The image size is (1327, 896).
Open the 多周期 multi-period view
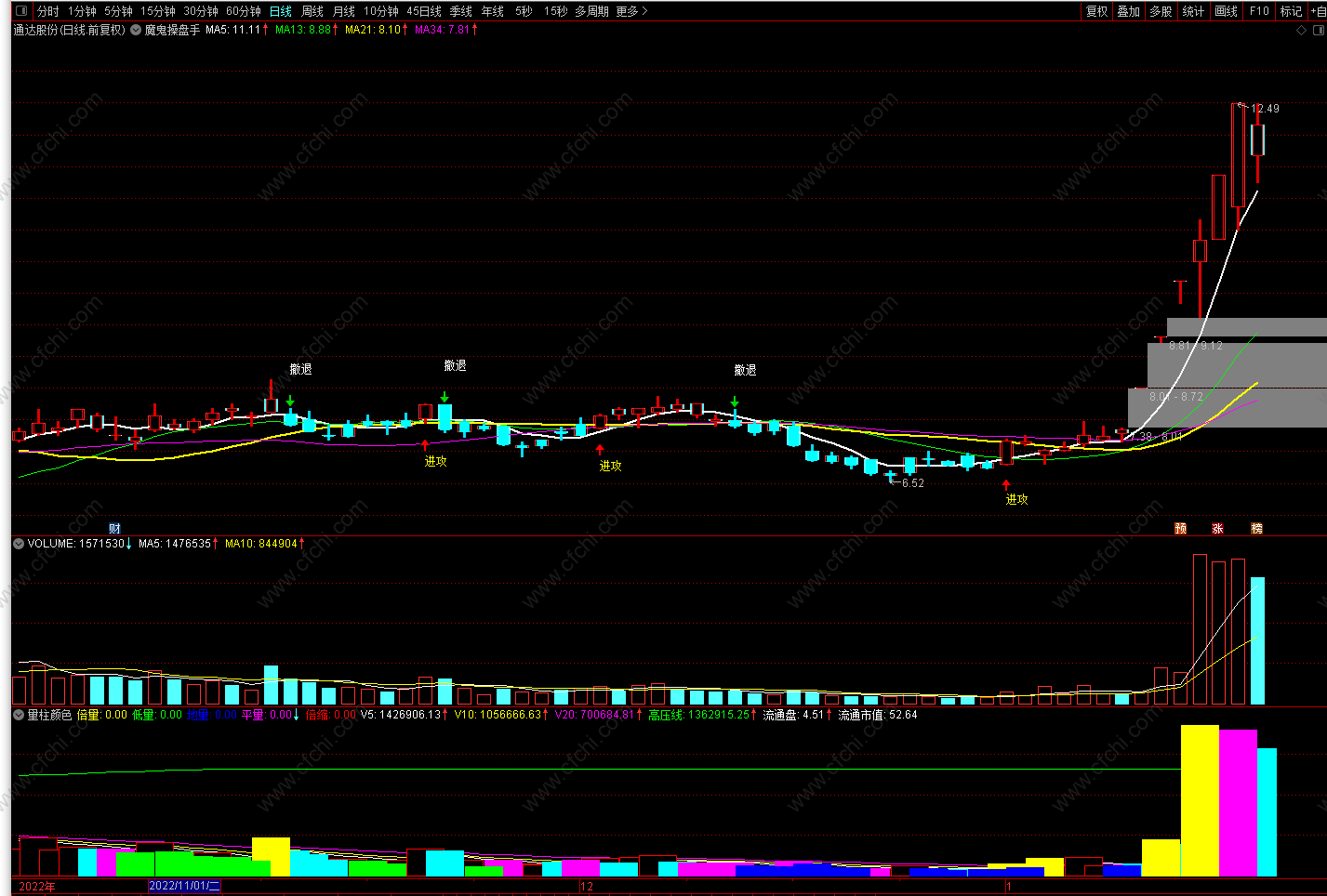(592, 11)
